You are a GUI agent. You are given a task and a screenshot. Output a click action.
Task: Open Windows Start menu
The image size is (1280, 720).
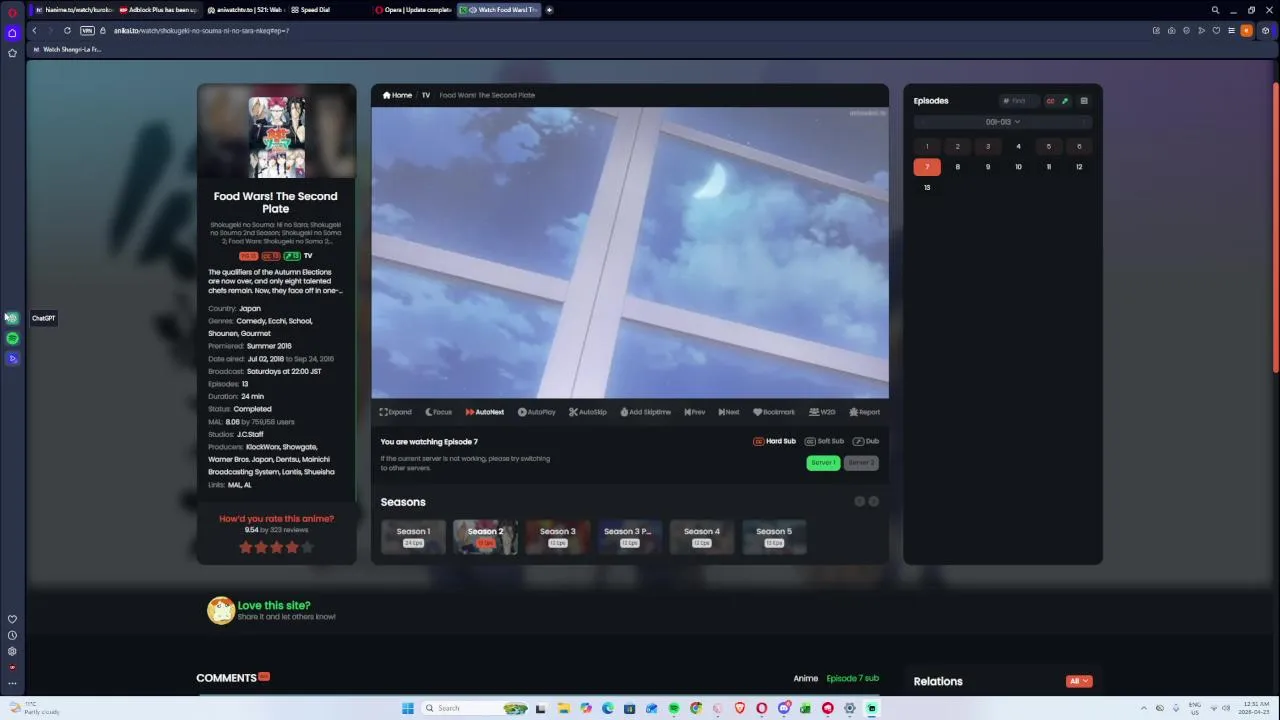point(407,708)
